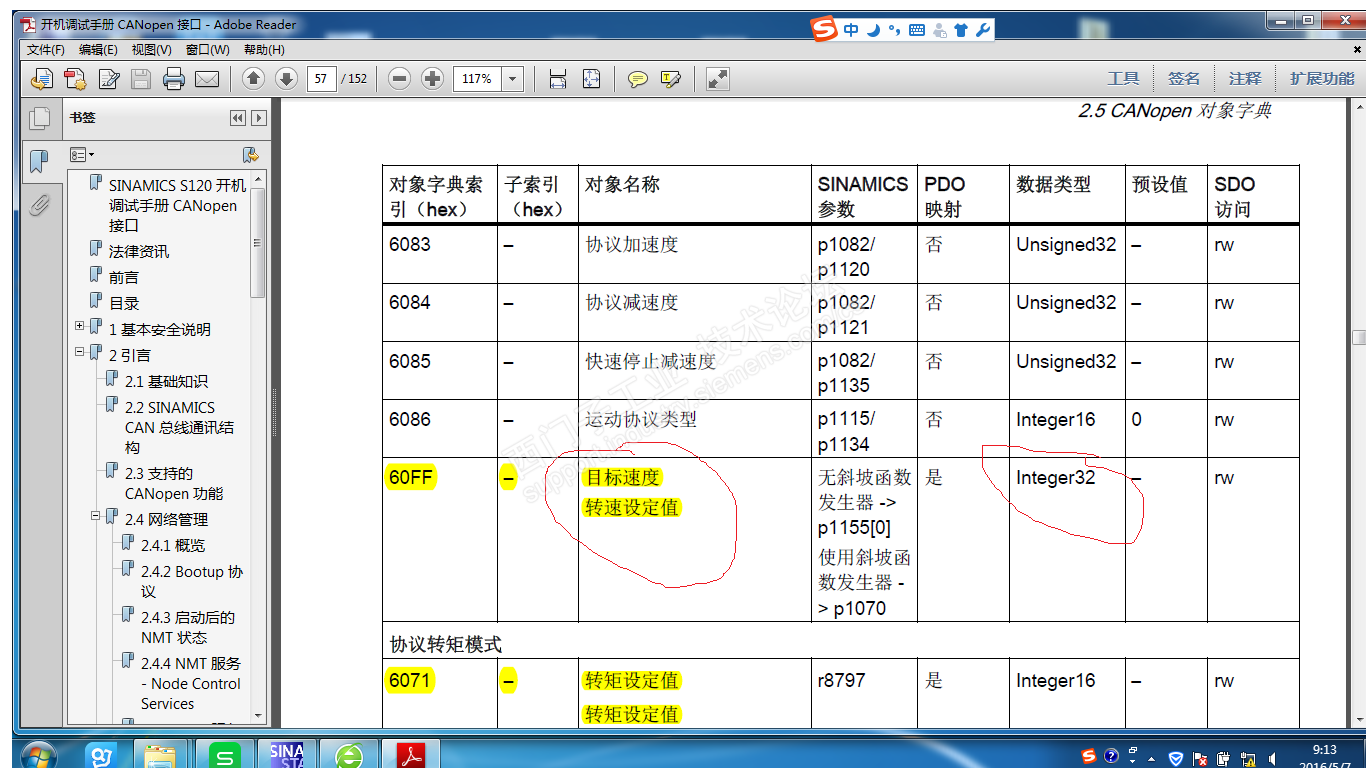Open the '目录' bookmark
The height and width of the screenshot is (768, 1366).
click(x=124, y=303)
